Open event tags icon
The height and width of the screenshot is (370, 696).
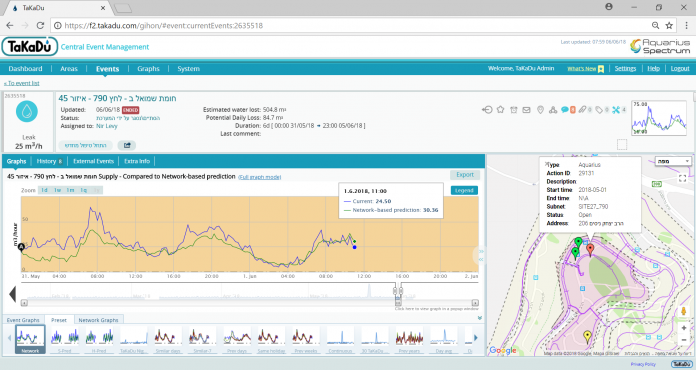[x=599, y=110]
